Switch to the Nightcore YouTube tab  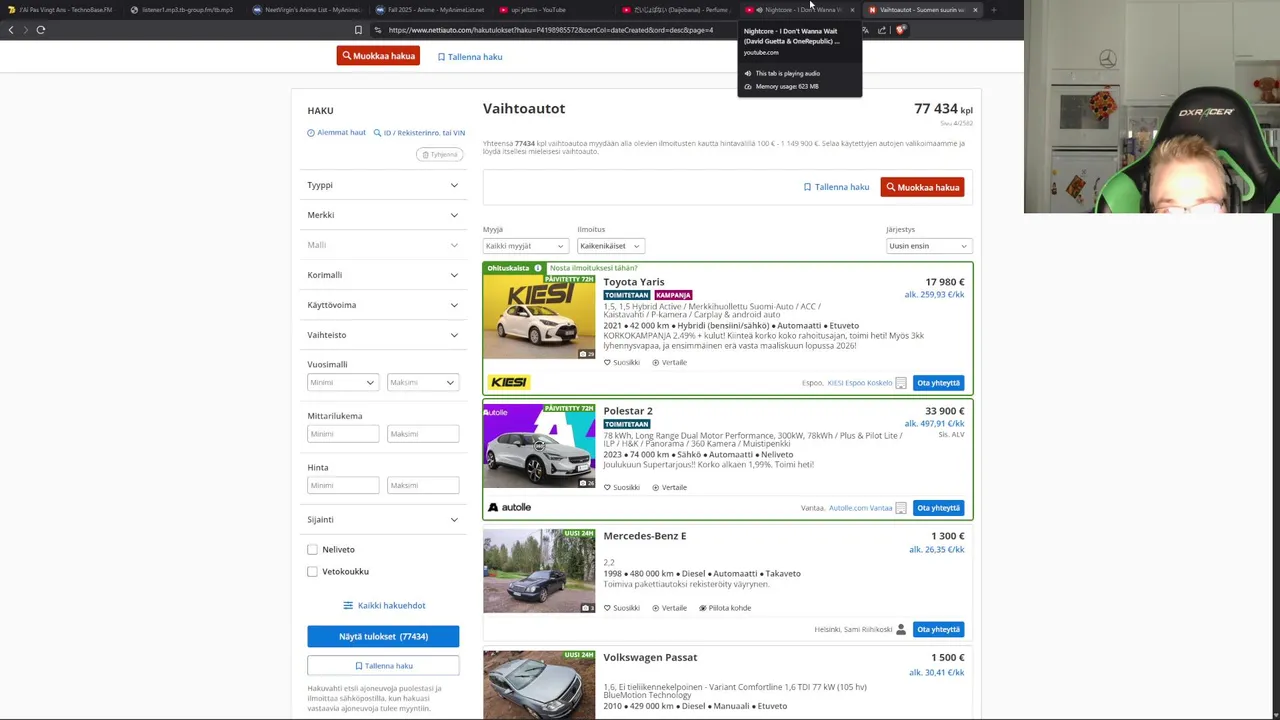[800, 10]
